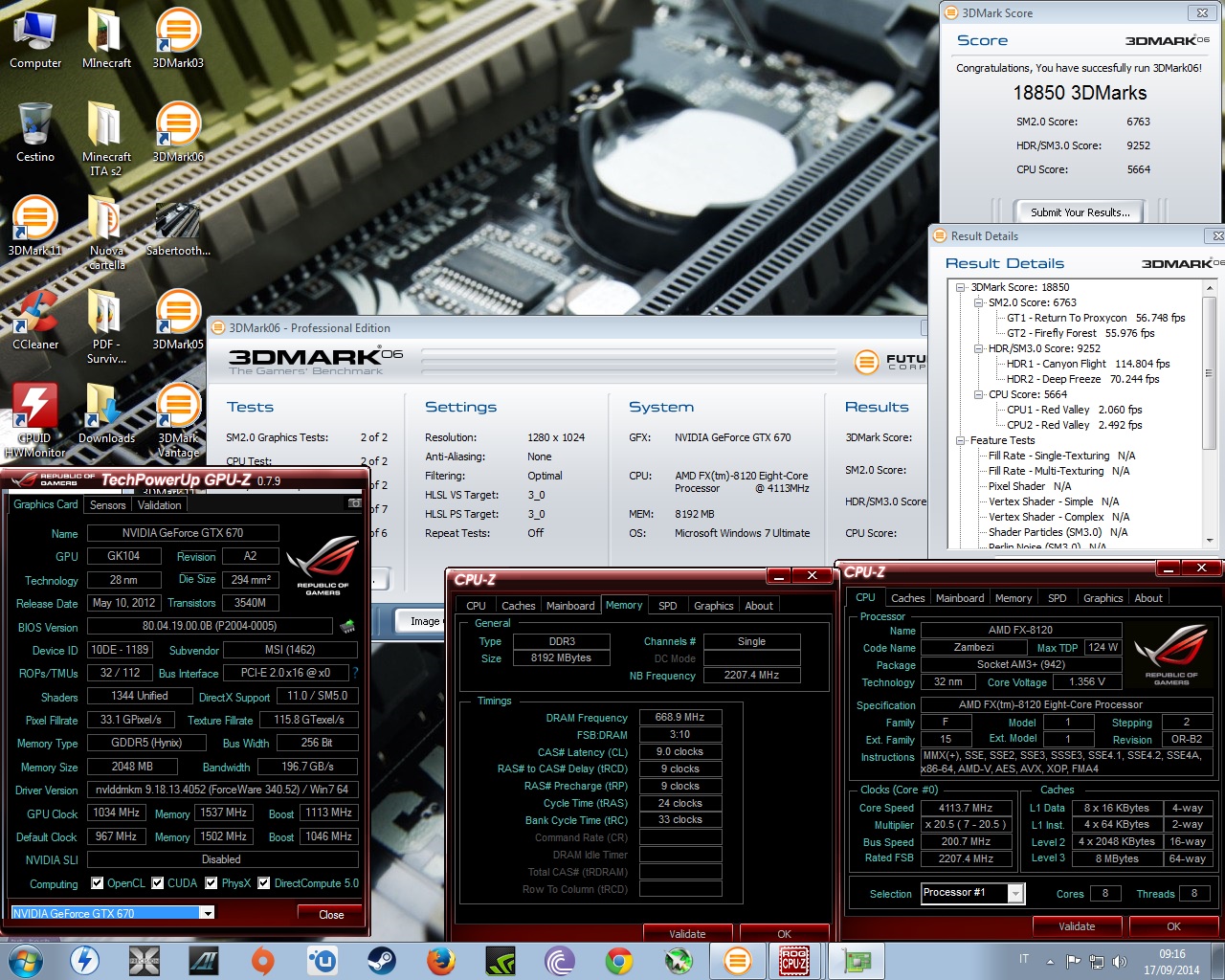Switch to Graphics tab in the processor CPU-Z window

coord(1103,598)
